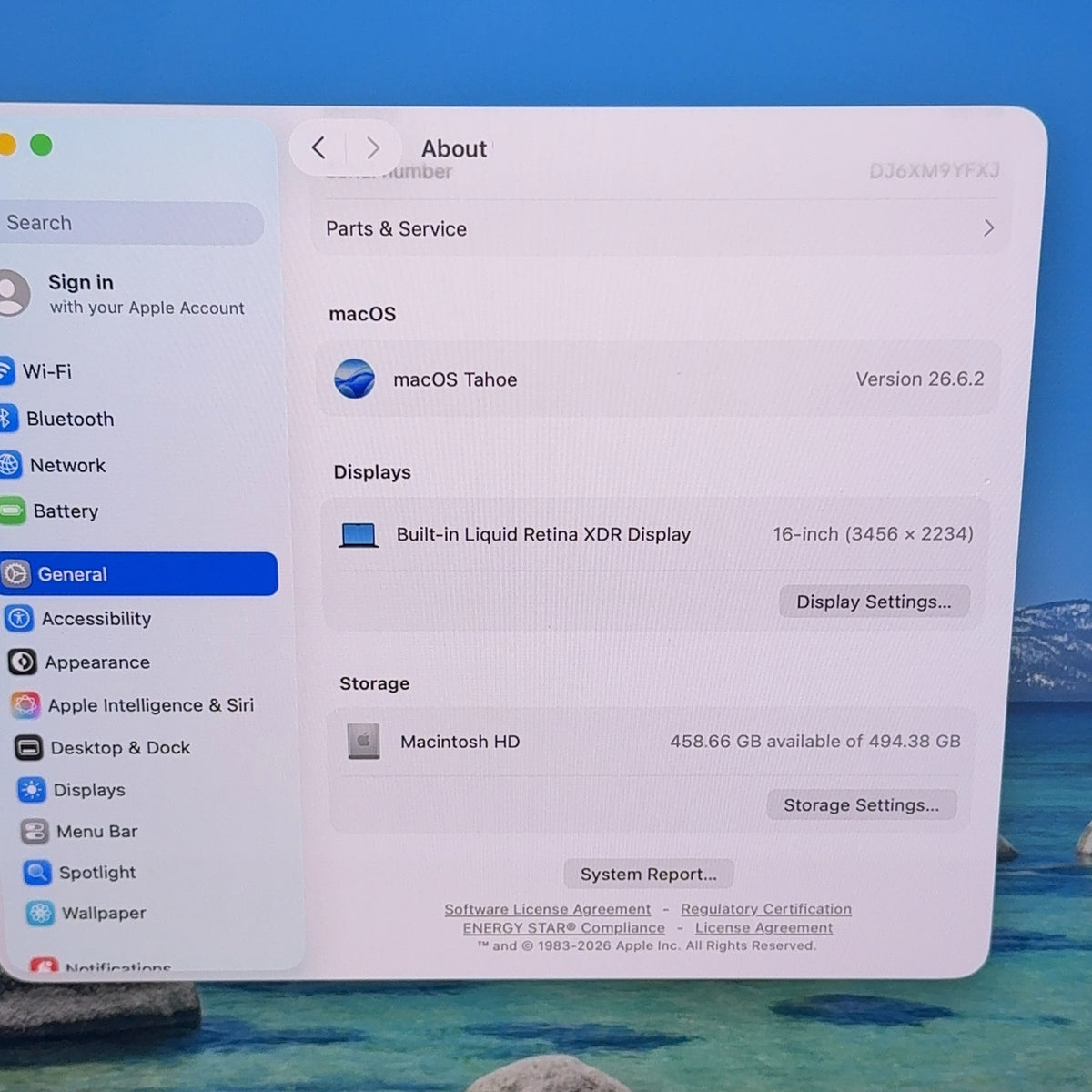The height and width of the screenshot is (1092, 1092).
Task: Select Bluetooth in the sidebar
Action: click(x=70, y=420)
